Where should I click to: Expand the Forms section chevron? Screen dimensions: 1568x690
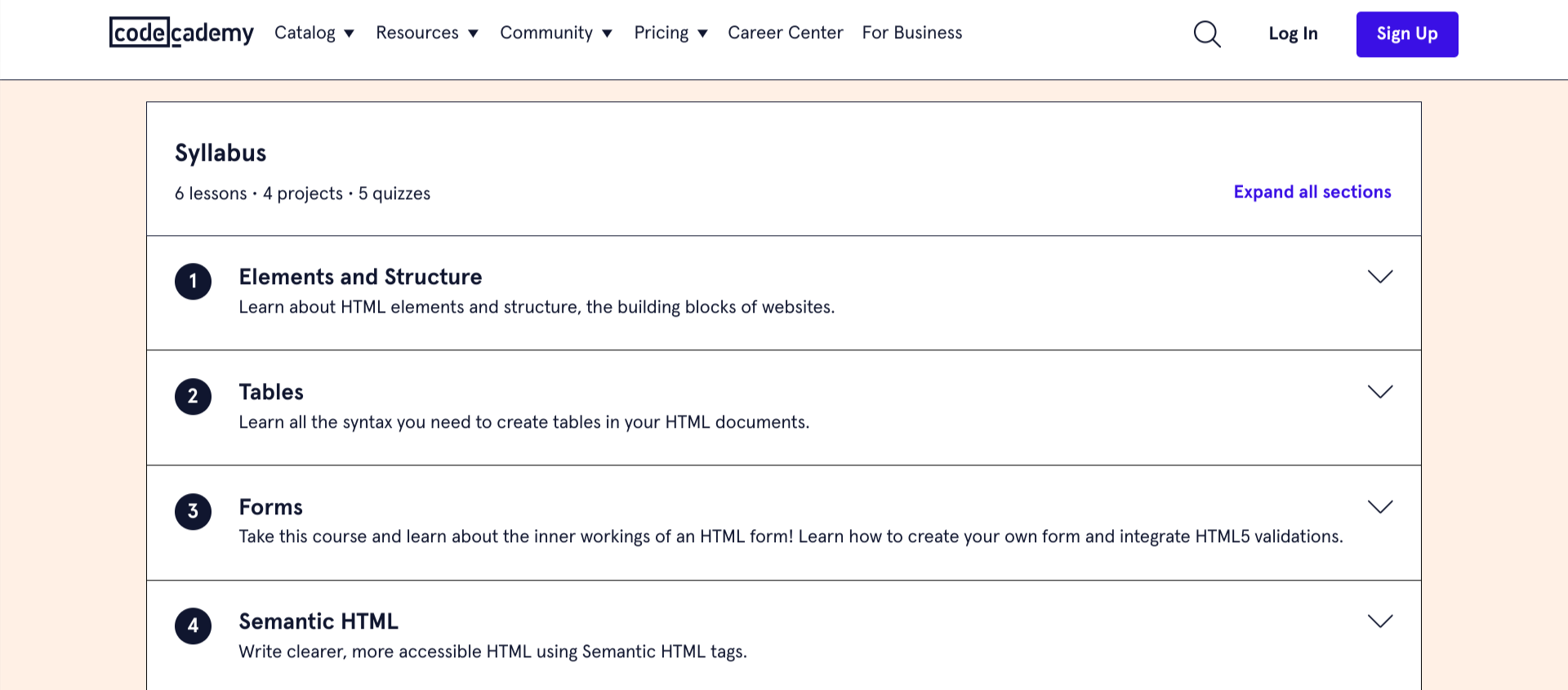pyautogui.click(x=1379, y=507)
